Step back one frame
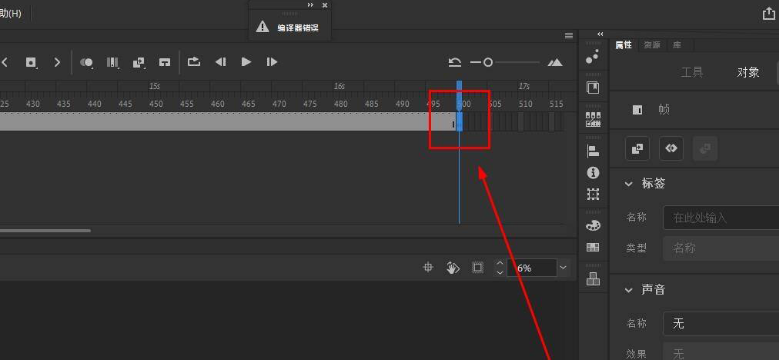 click(220, 62)
